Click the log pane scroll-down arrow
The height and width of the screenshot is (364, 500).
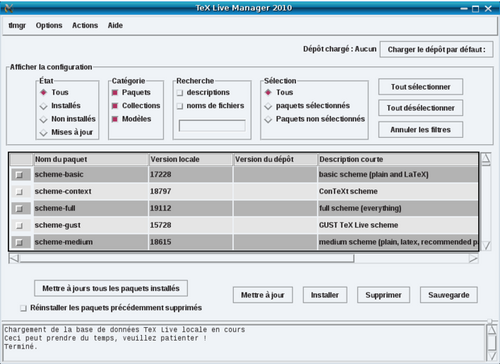pyautogui.click(x=491, y=355)
